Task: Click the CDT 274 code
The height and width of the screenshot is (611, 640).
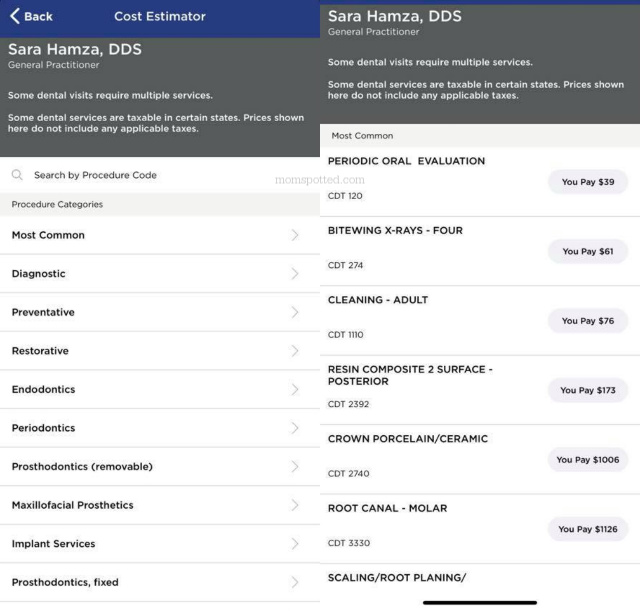Action: click(x=345, y=265)
